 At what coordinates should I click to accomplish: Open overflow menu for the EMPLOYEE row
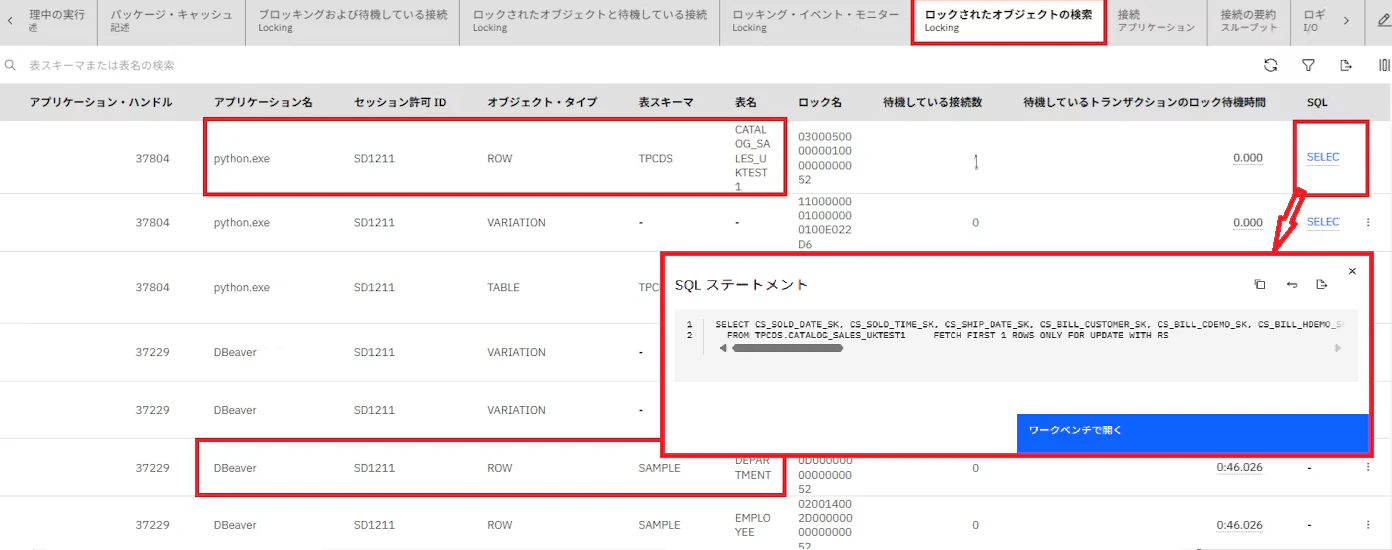(1368, 525)
